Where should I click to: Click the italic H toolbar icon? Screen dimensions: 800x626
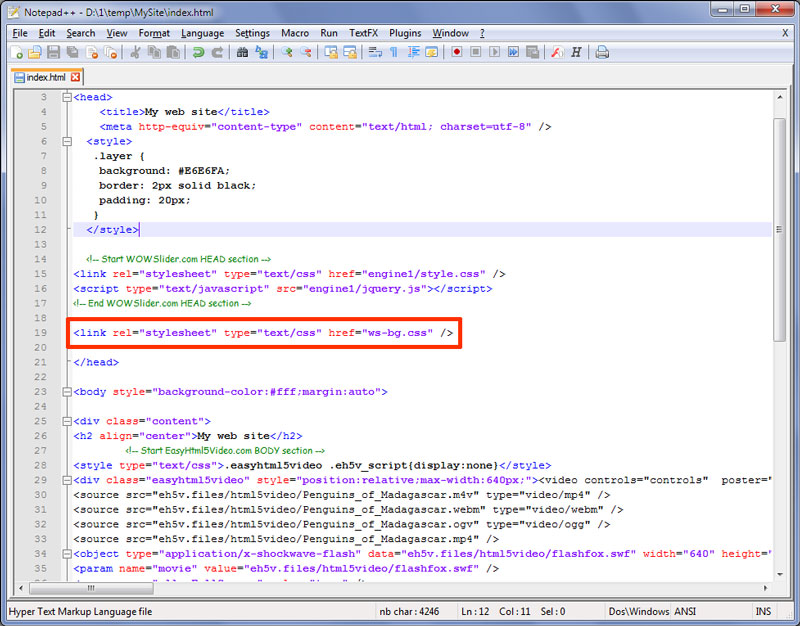[x=577, y=52]
